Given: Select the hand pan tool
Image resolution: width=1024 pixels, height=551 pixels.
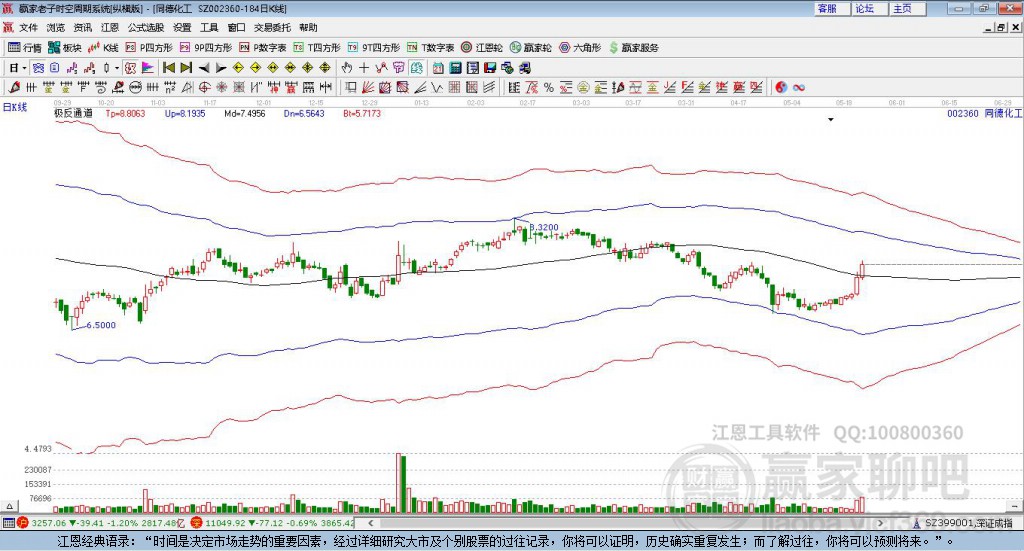Looking at the screenshot, I should click(347, 68).
